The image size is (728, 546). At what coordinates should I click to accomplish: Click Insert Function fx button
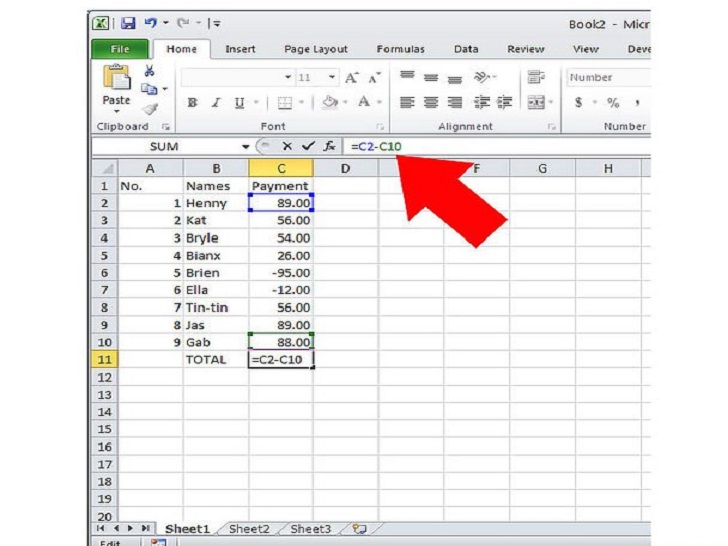329,146
